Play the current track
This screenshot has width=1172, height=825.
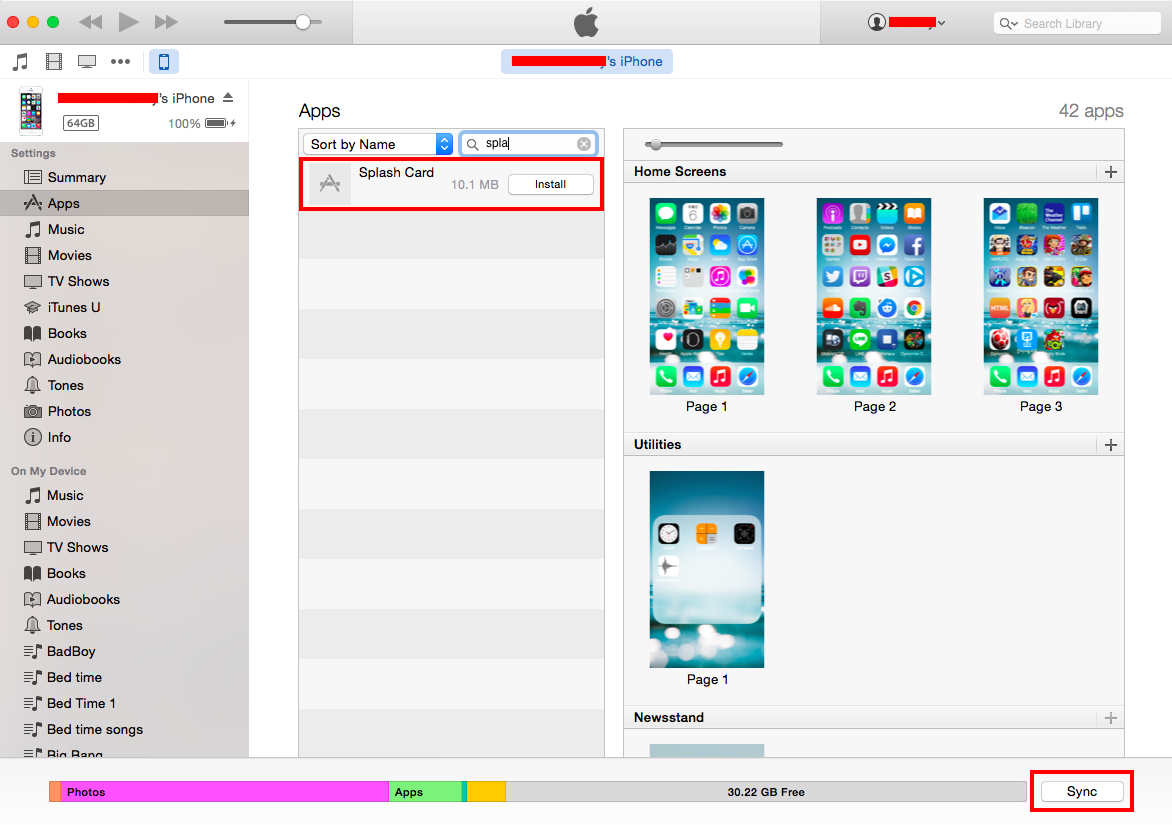(129, 22)
